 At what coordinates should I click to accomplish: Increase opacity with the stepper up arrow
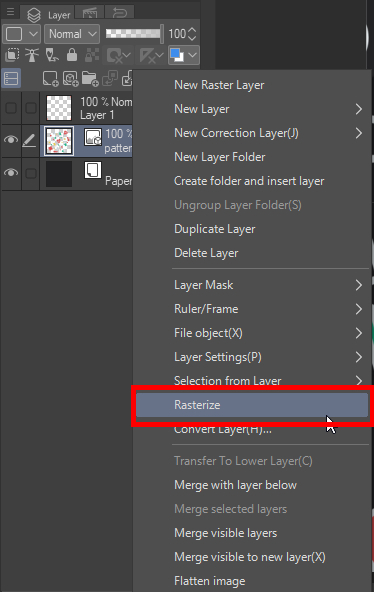pos(192,30)
